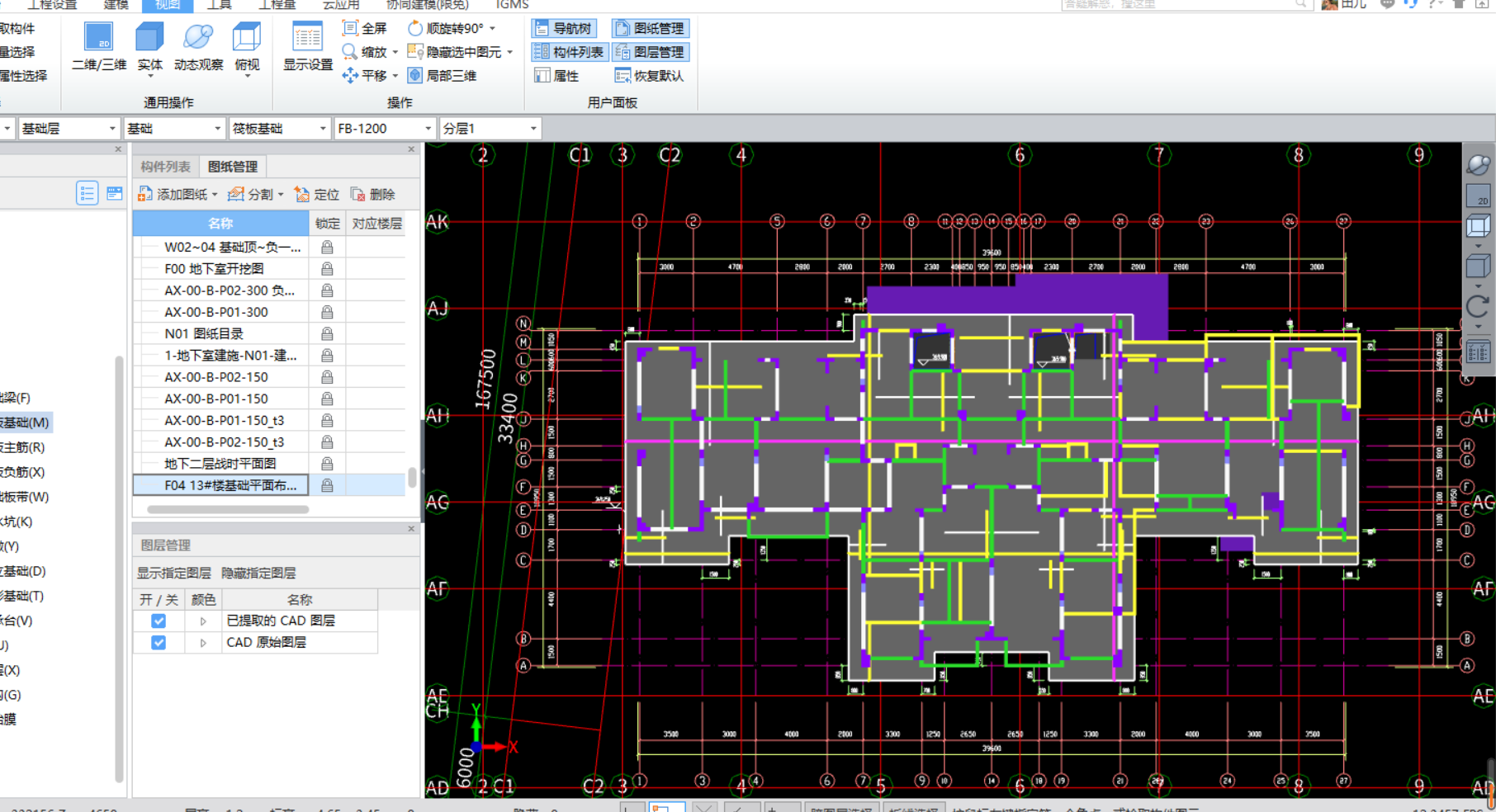Viewport: 1496px width, 812px height.
Task: Toggle lock for N01 图纸目录
Action: coord(327,334)
